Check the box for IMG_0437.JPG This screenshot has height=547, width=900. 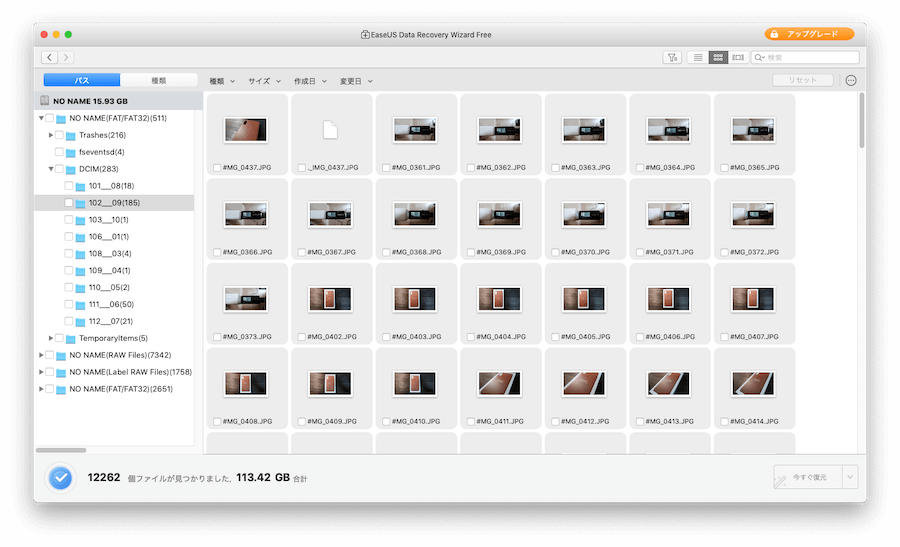tap(217, 168)
